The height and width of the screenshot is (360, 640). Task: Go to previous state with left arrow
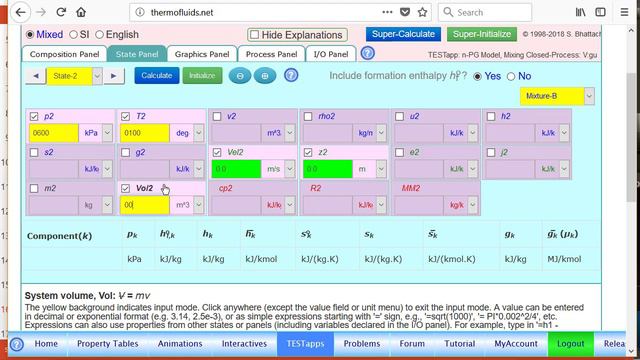36,76
